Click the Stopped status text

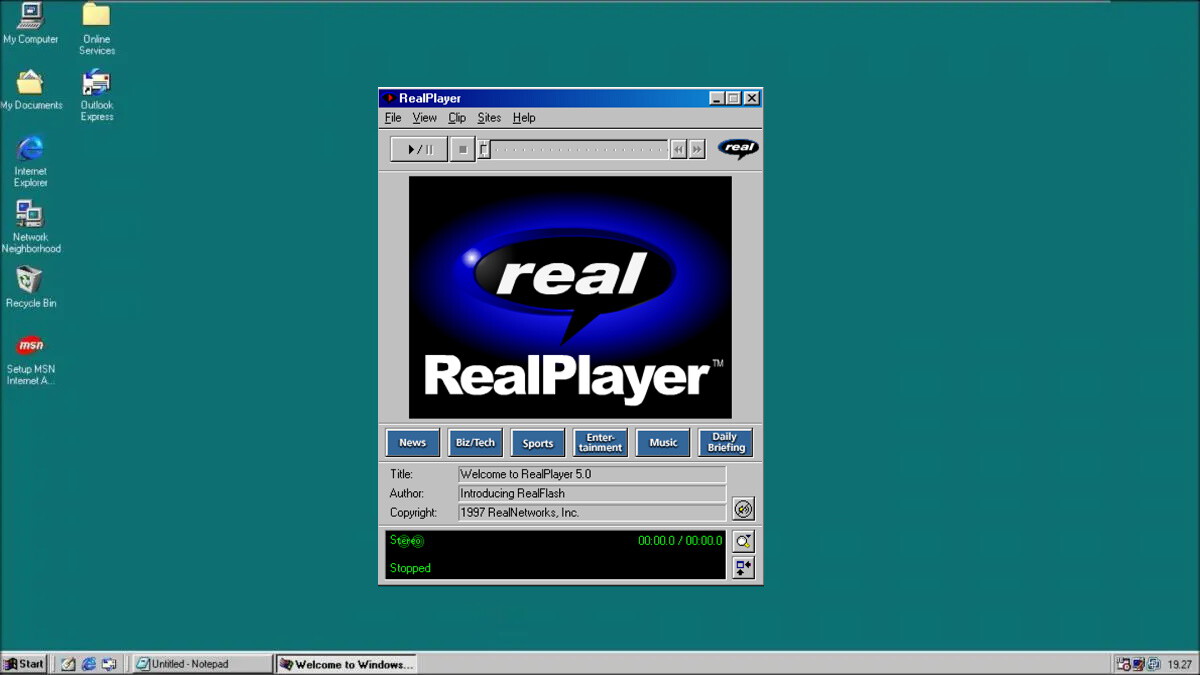(410, 568)
